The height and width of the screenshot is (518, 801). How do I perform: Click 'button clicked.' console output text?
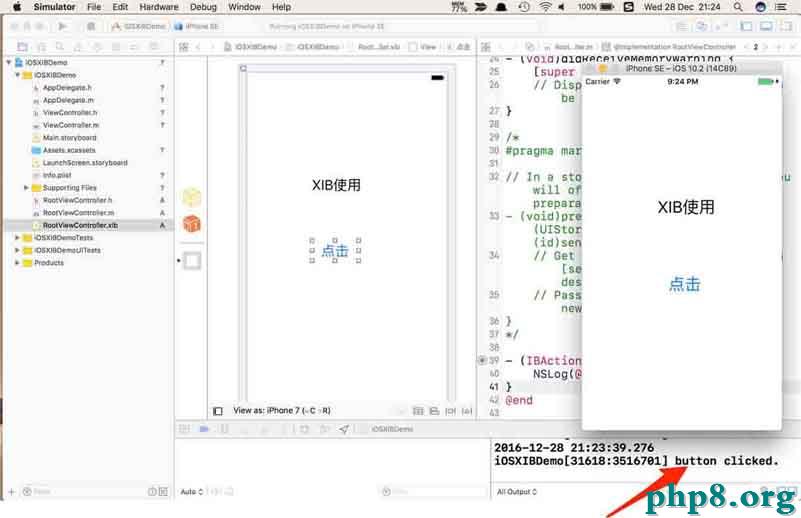click(727, 461)
